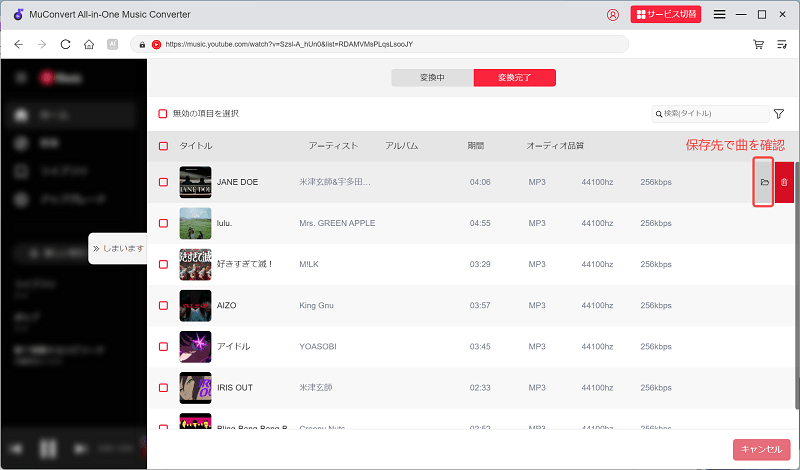Open the output folder for JANE DOE
Viewport: 800px width, 470px height.
764,182
